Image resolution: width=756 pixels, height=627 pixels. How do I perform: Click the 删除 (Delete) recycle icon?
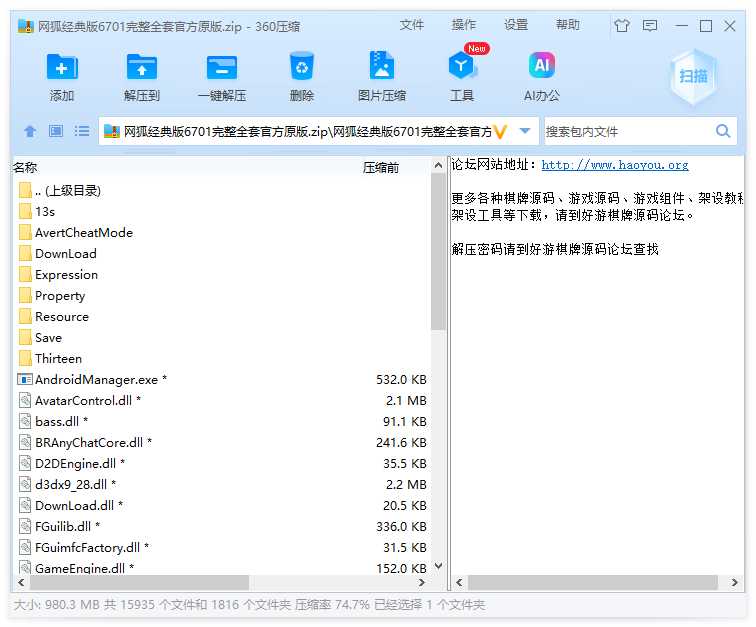[302, 66]
